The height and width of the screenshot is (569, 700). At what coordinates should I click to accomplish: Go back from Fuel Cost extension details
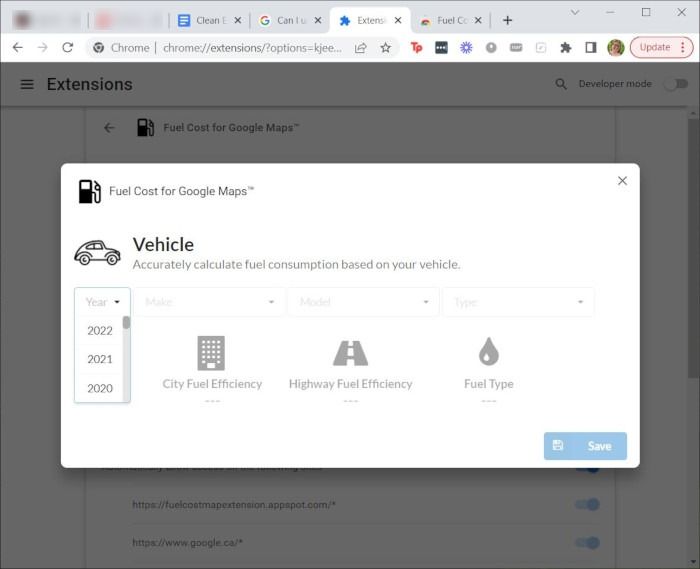tap(109, 128)
